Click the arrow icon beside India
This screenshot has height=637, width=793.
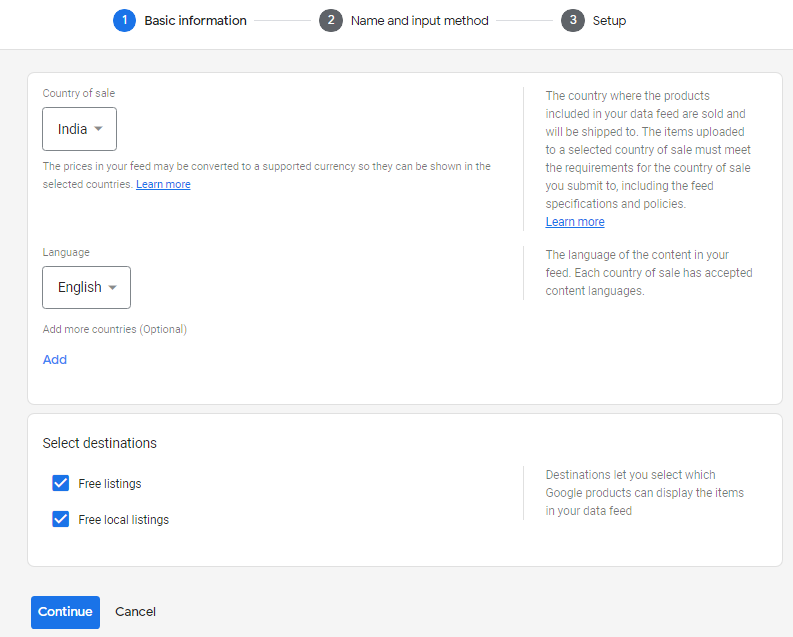pos(99,129)
